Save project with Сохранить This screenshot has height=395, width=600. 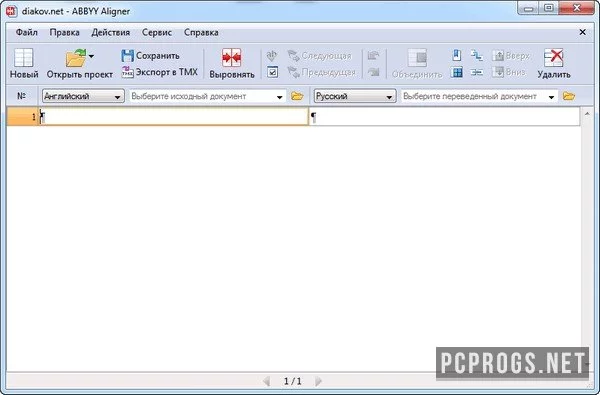click(150, 55)
